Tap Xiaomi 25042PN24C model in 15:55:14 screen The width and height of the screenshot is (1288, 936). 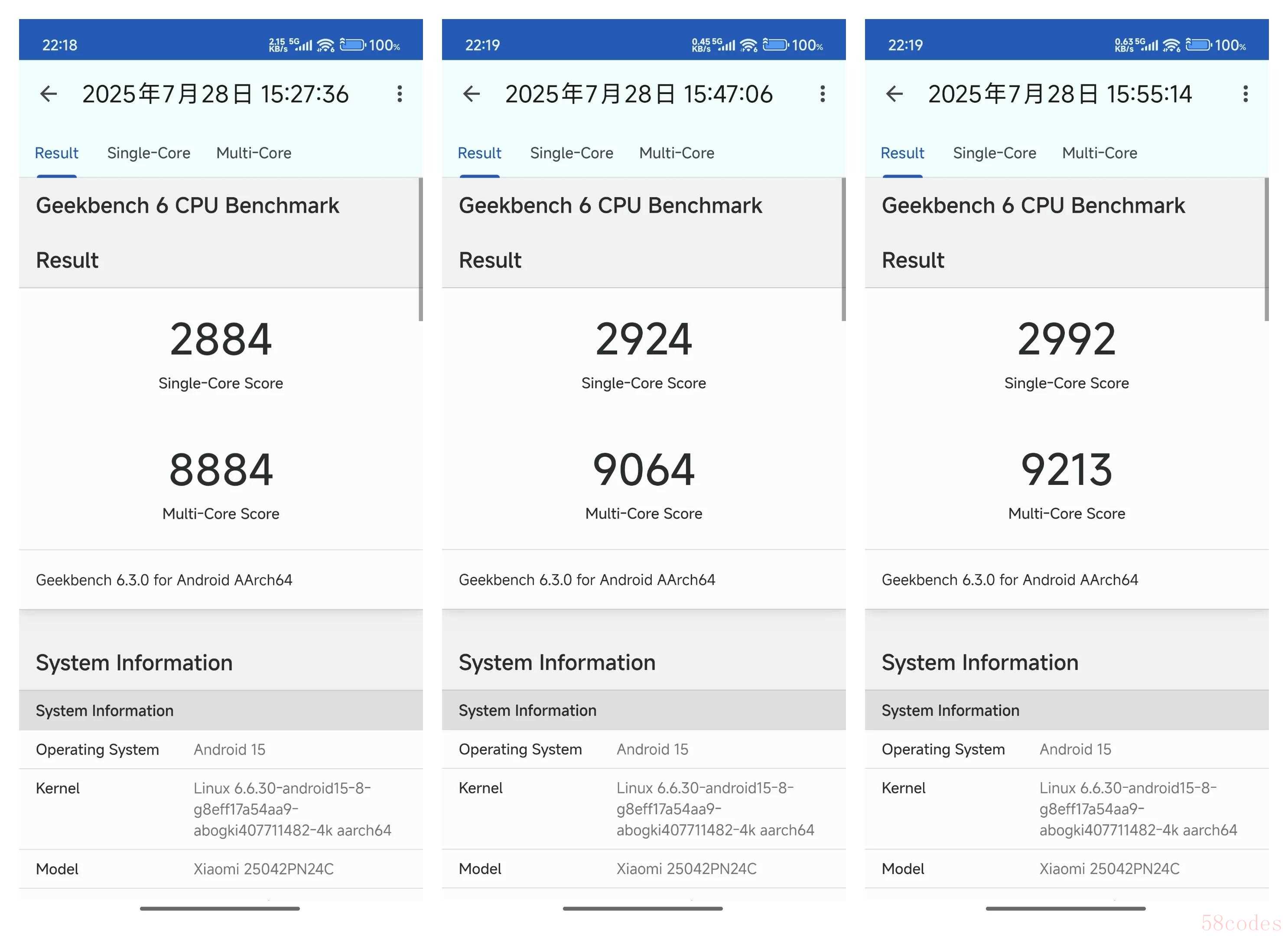pos(1110,869)
